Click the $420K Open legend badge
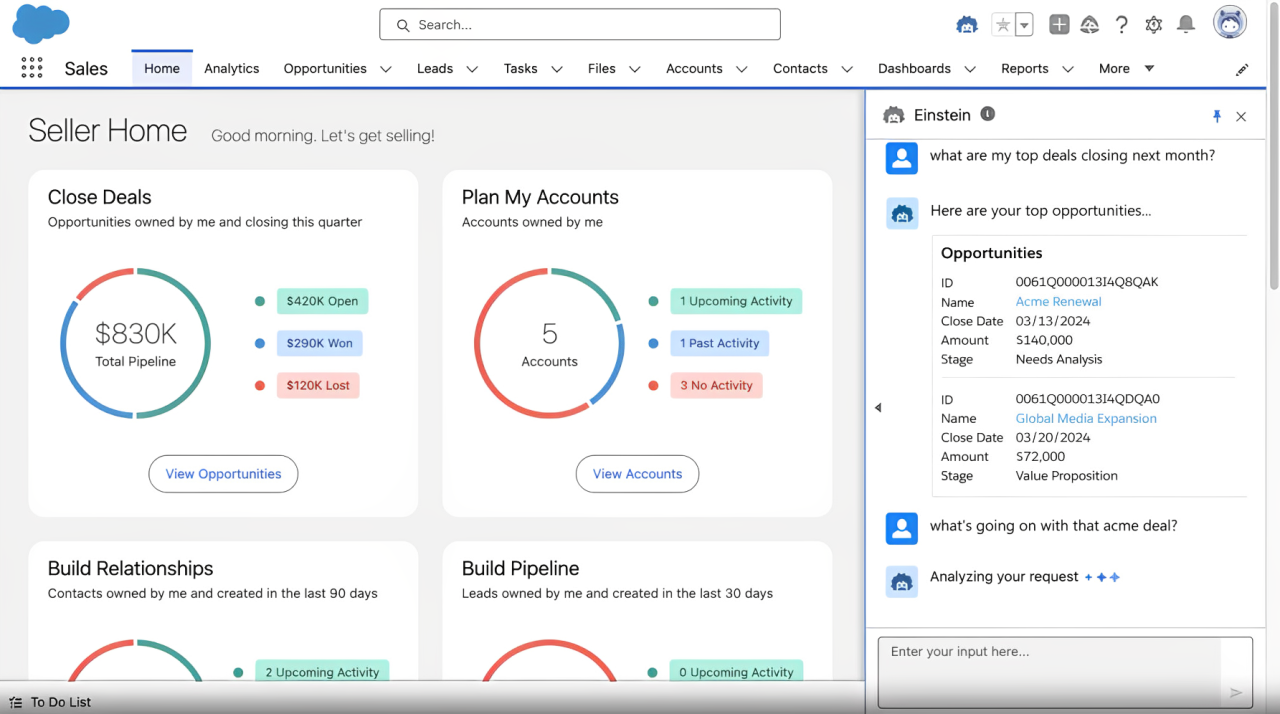Viewport: 1280px width, 714px height. (x=322, y=301)
